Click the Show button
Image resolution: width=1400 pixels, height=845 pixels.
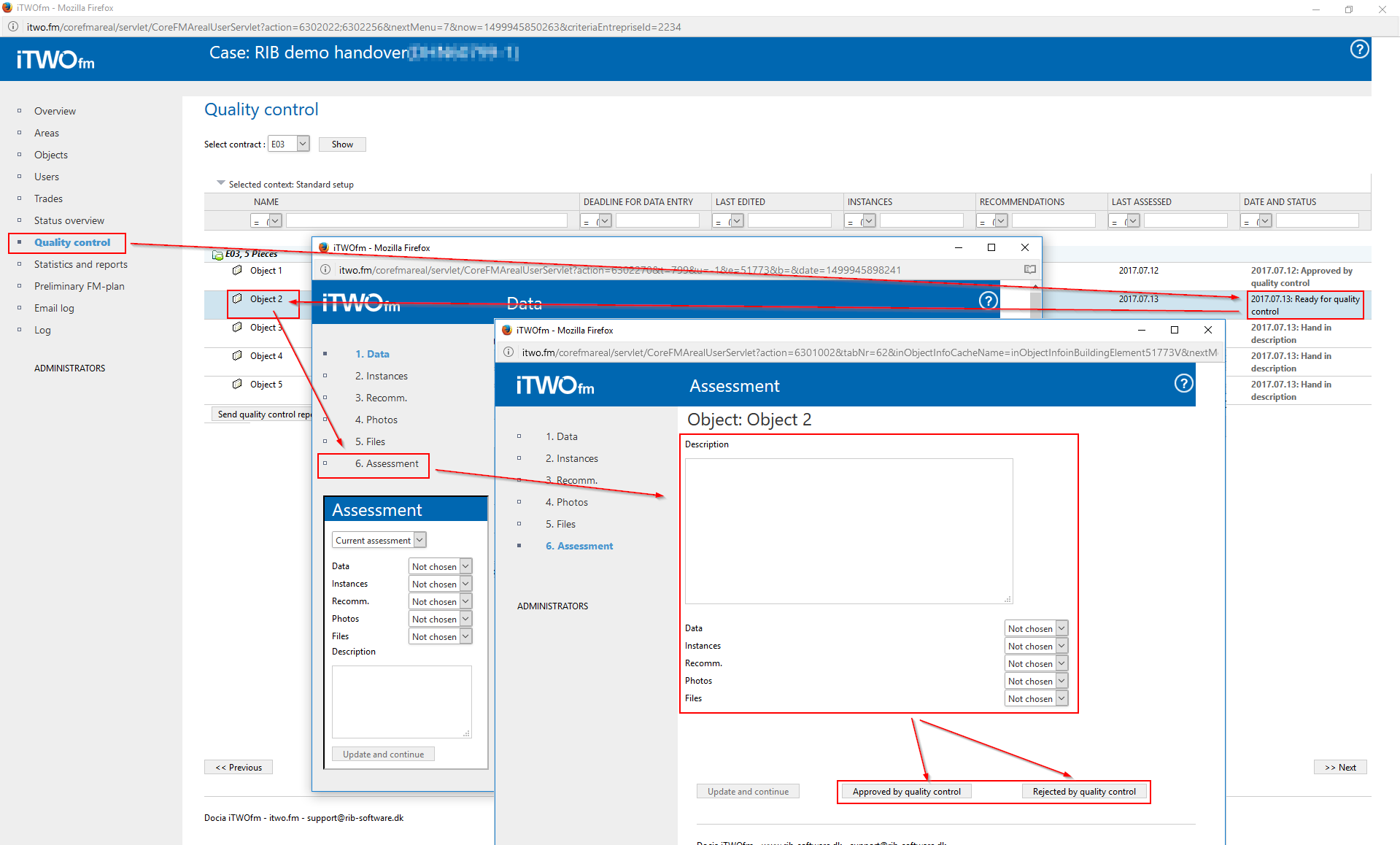tap(342, 144)
